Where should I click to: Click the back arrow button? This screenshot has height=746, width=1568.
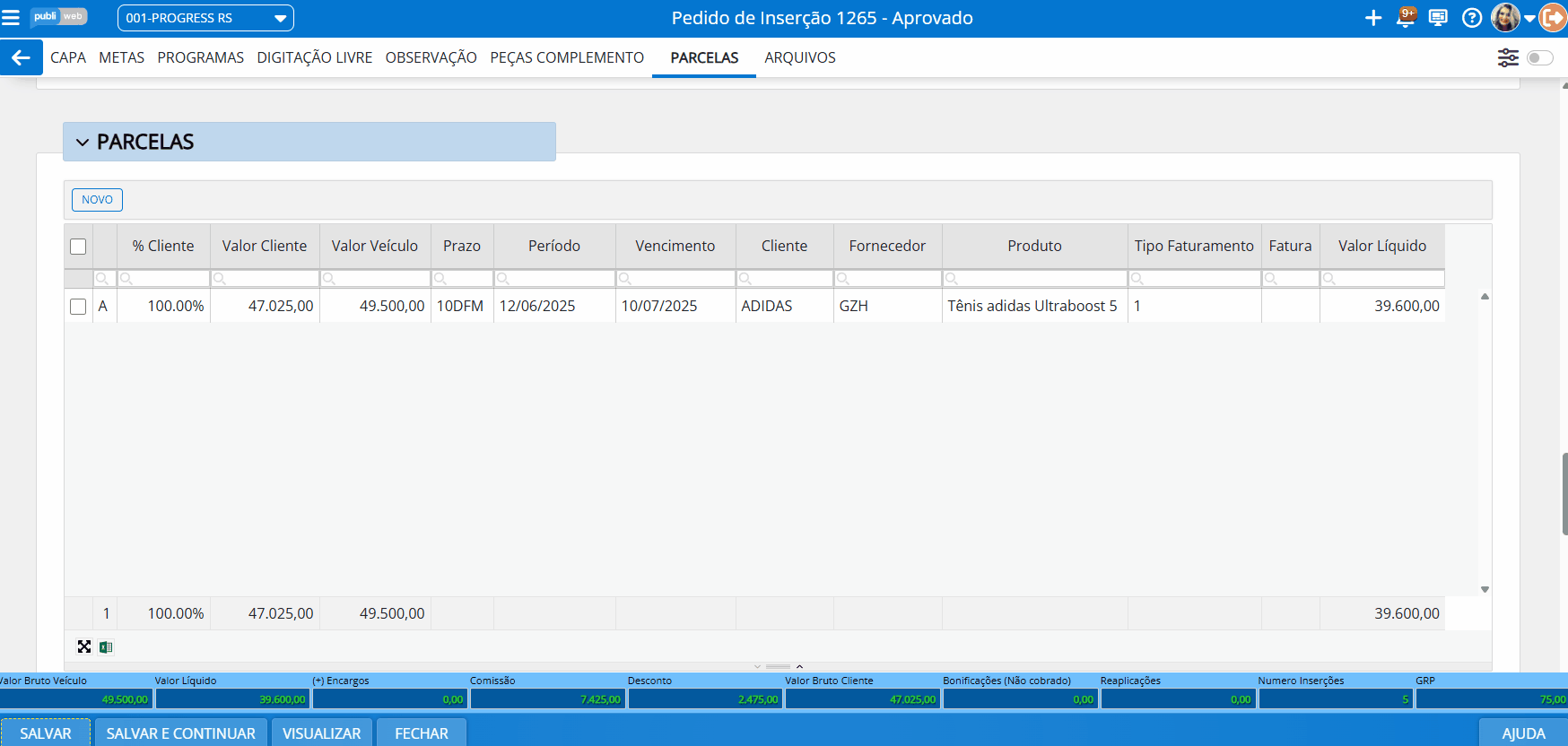pyautogui.click(x=21, y=57)
